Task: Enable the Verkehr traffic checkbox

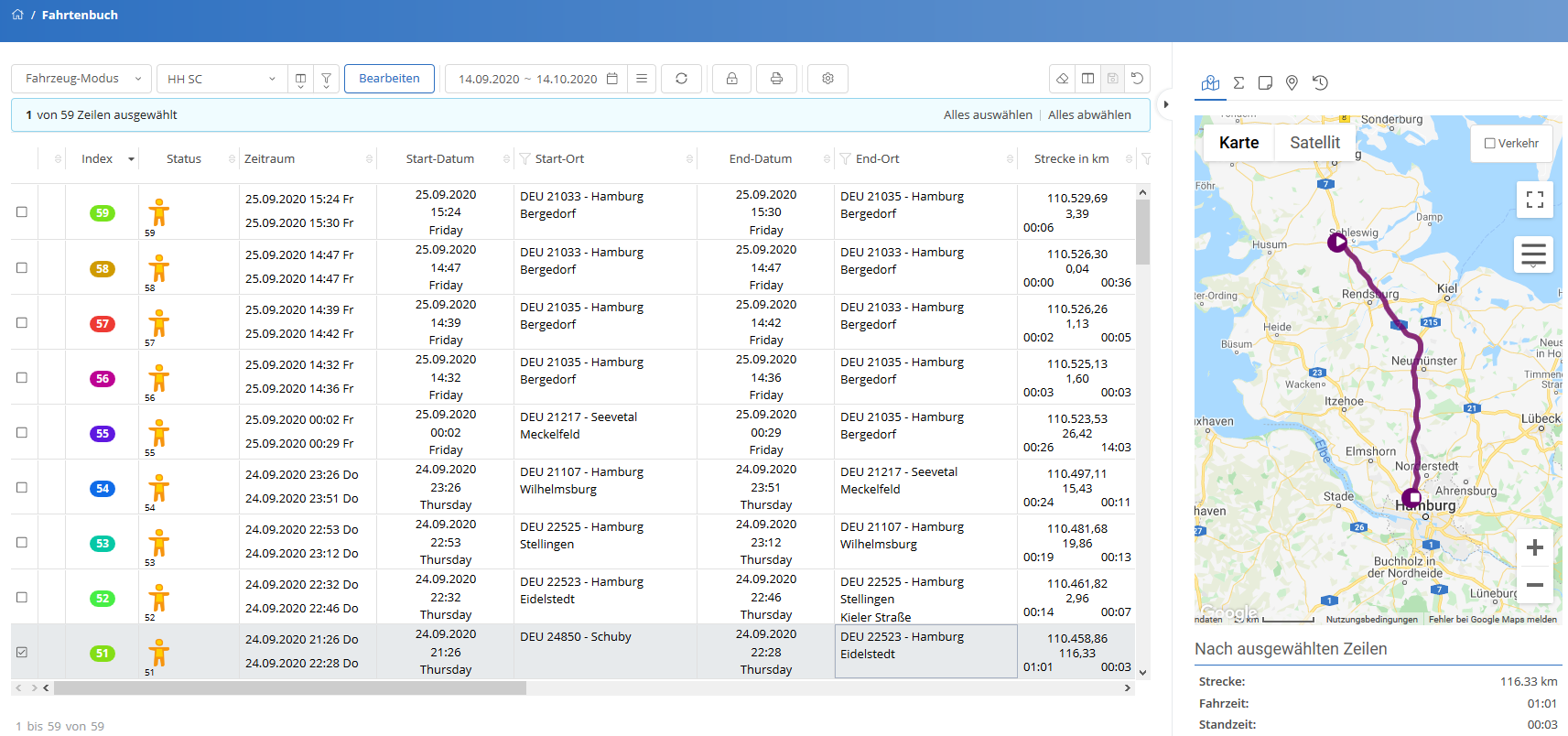Action: (x=1490, y=144)
